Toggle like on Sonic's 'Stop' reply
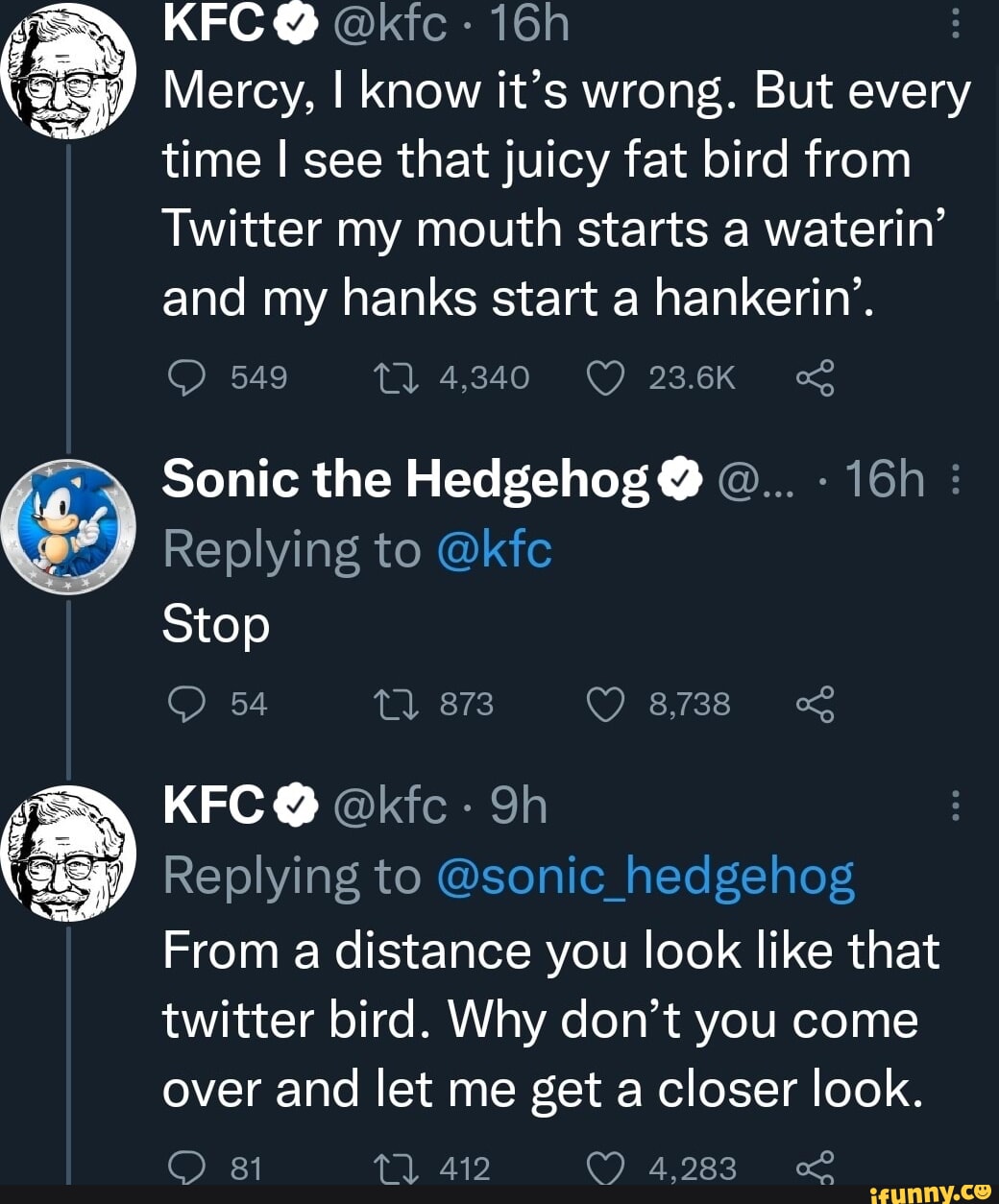The width and height of the screenshot is (999, 1204). pos(607,704)
